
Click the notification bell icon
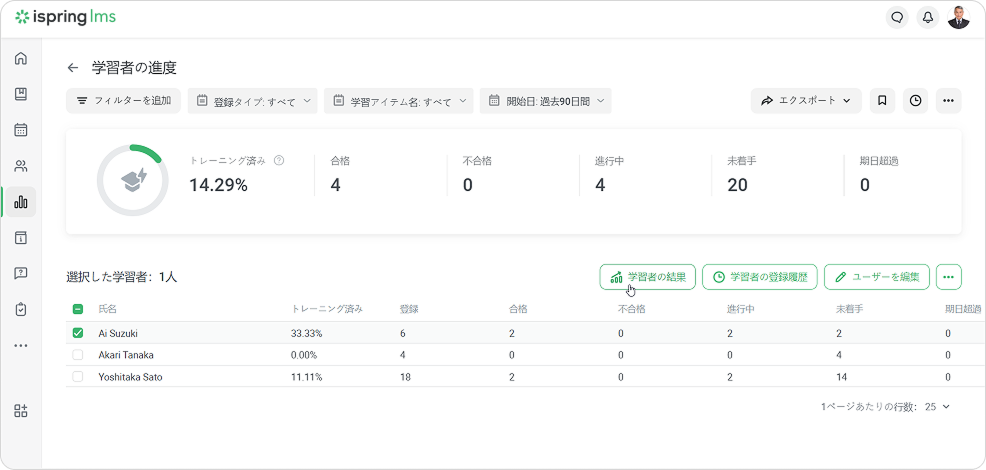927,17
